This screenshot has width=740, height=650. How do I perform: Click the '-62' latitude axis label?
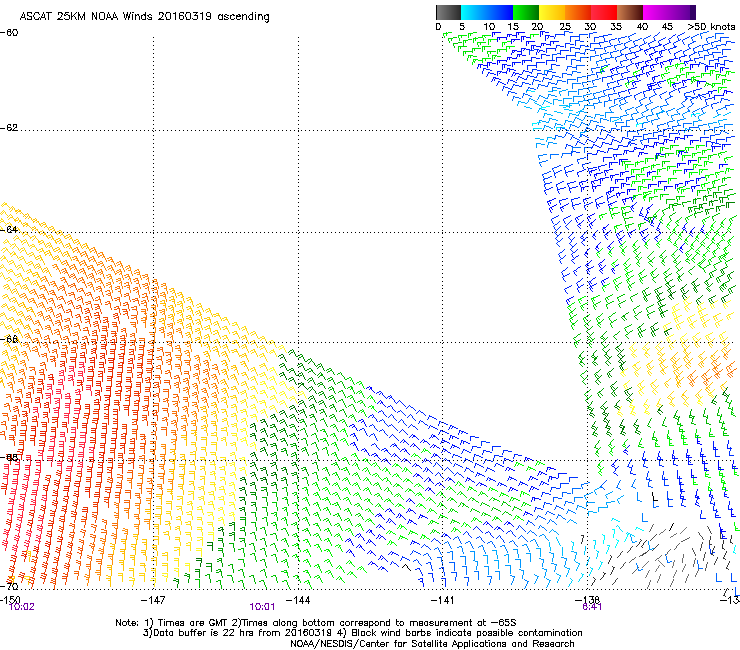[x=9, y=128]
